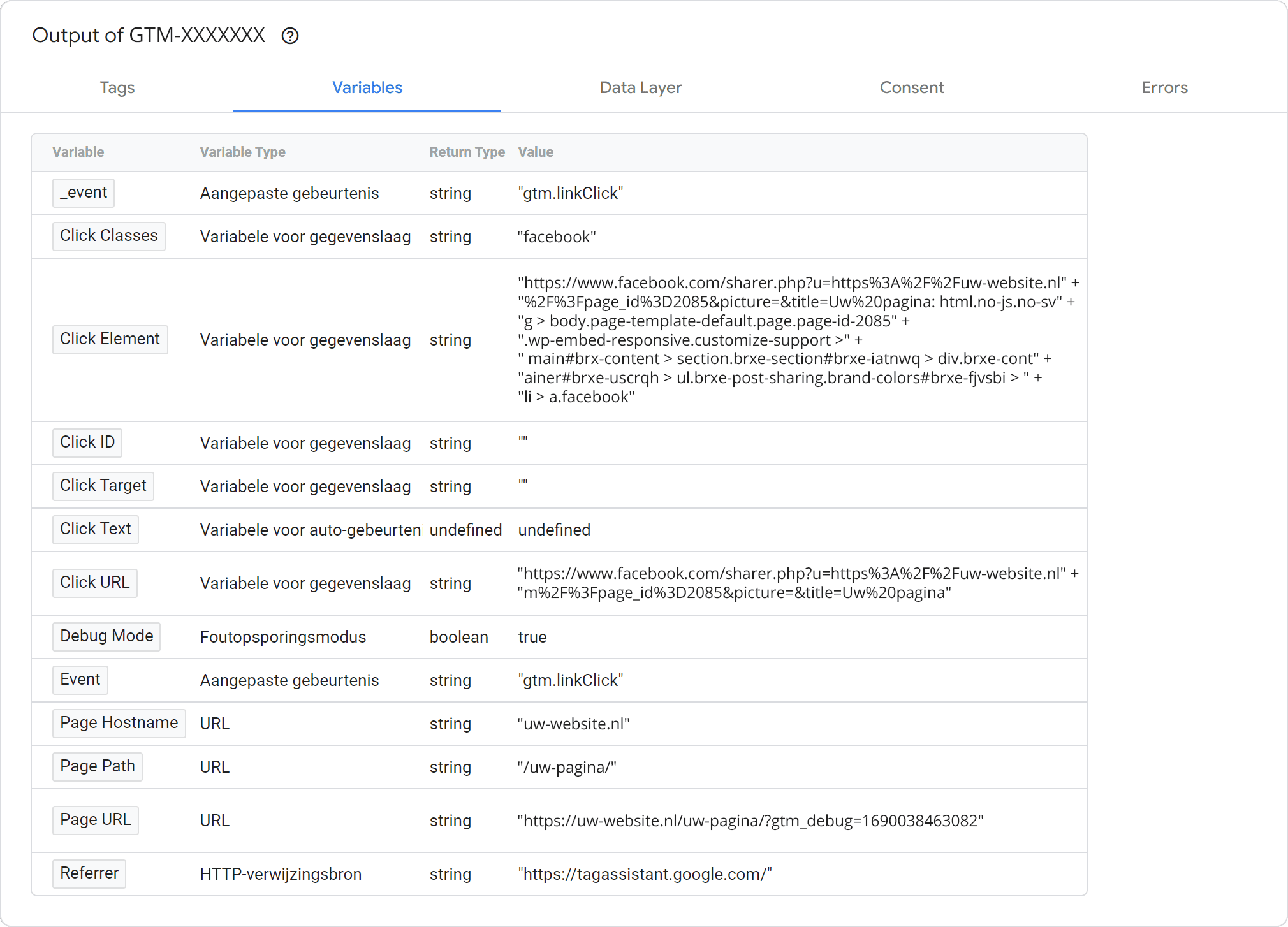
Task: Open the Click Classes variable
Action: click(109, 236)
